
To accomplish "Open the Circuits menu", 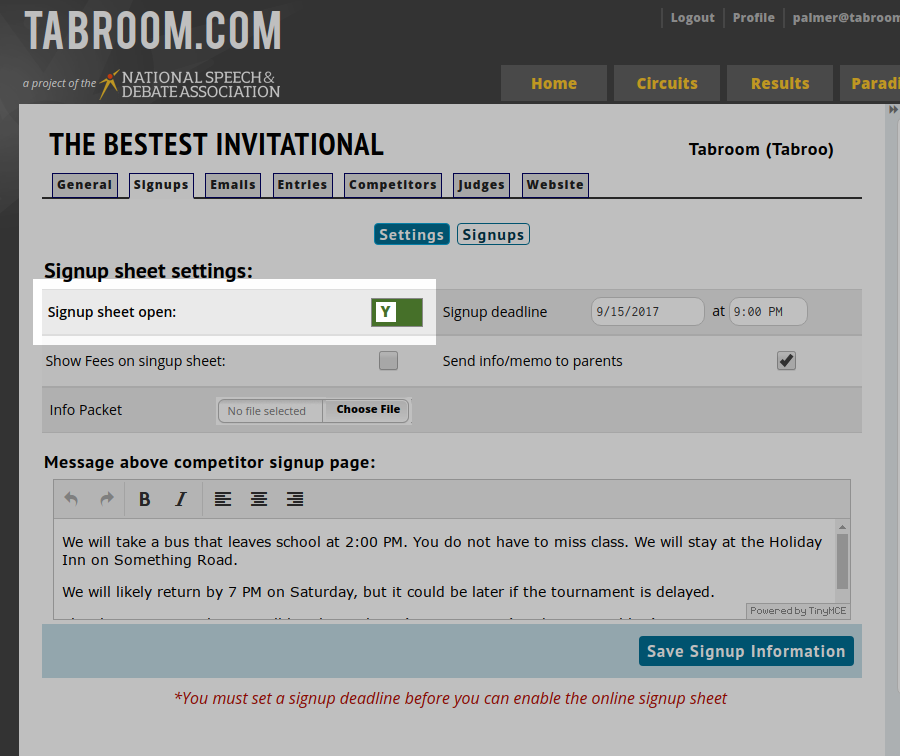I will 667,84.
